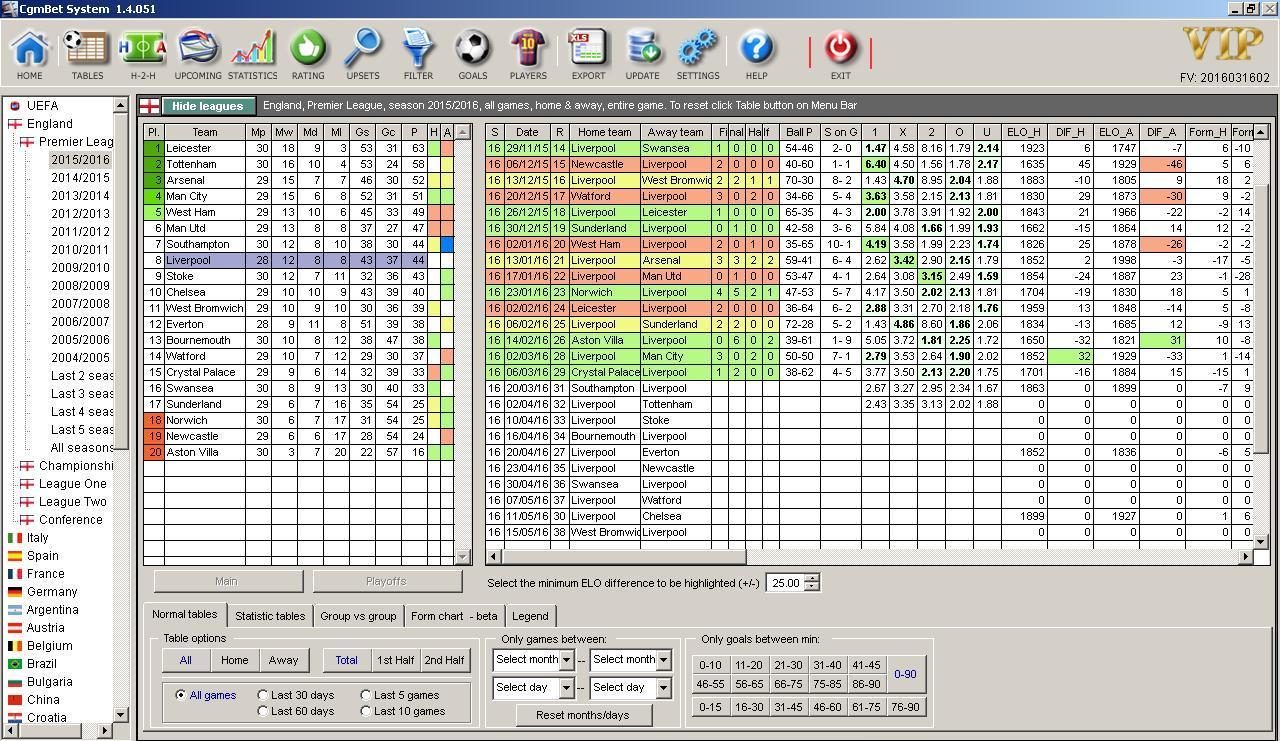Select Brazil in the country list
The image size is (1280, 741).
[42, 663]
